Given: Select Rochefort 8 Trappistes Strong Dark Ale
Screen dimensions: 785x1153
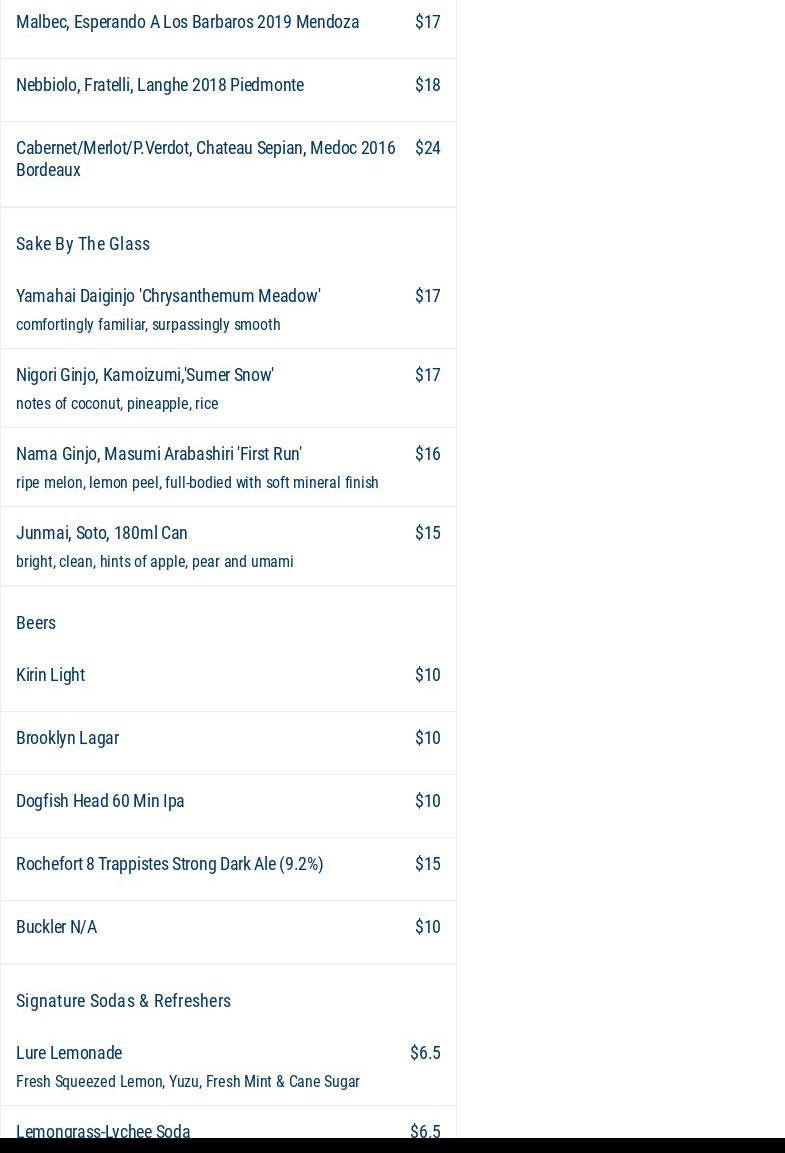Looking at the screenshot, I should [170, 864].
